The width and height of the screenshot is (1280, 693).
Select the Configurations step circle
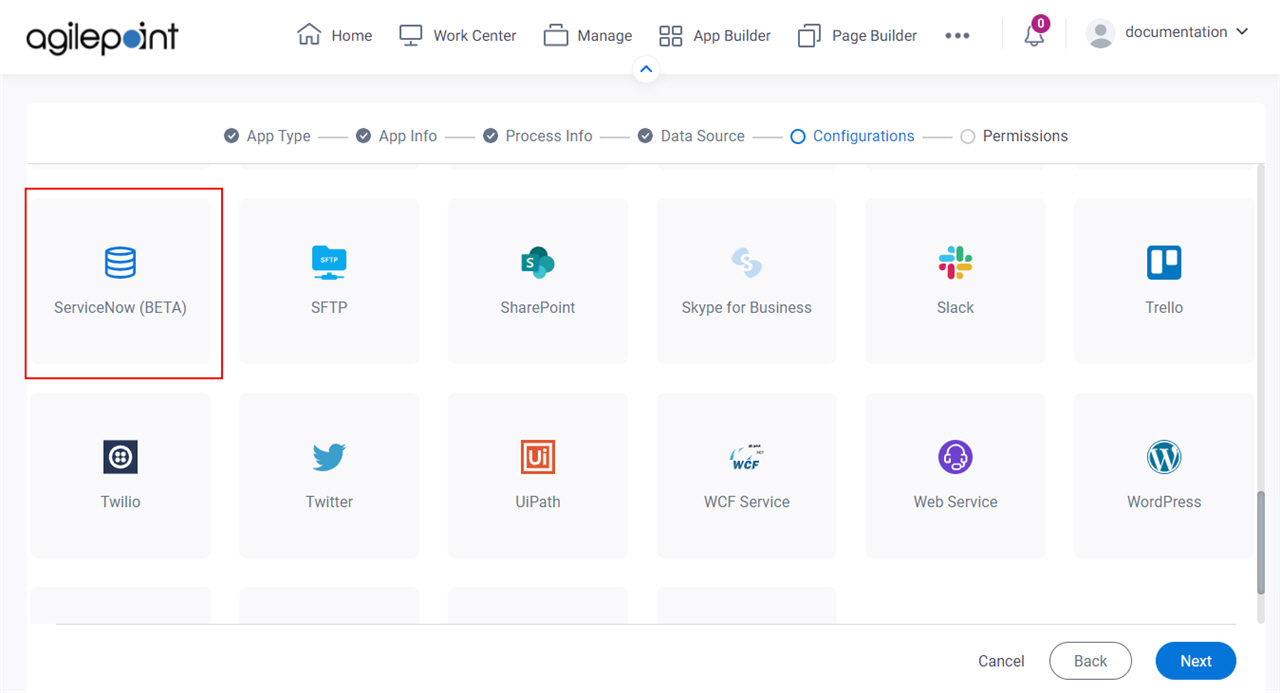[x=798, y=136]
